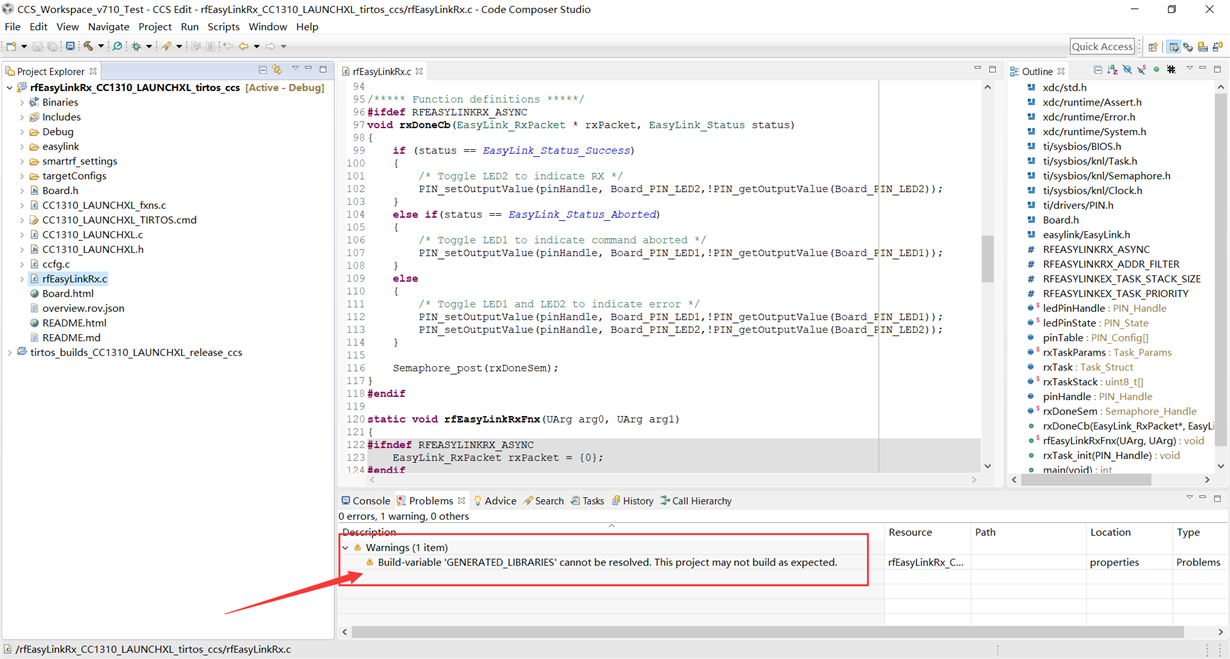Open the File menu

pyautogui.click(x=12, y=27)
